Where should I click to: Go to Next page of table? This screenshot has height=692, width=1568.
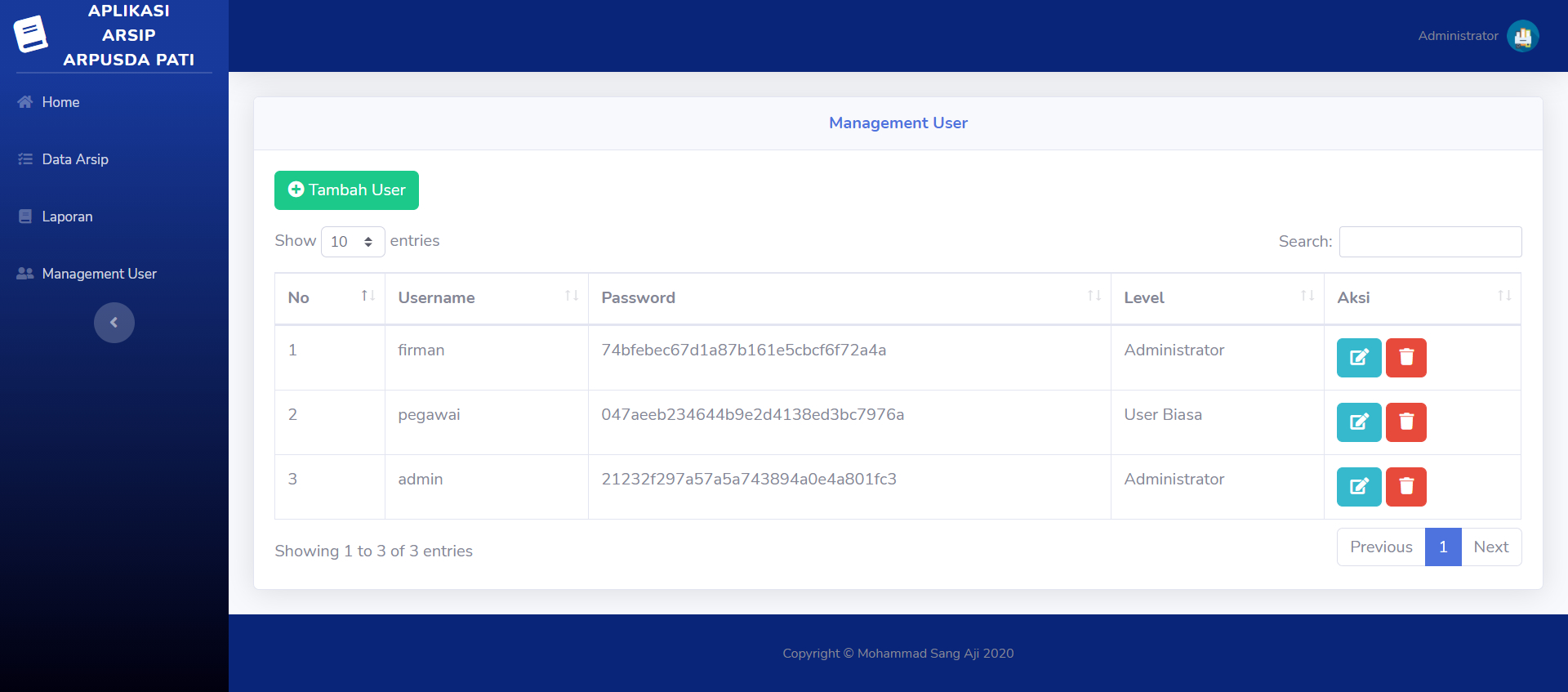pos(1490,547)
